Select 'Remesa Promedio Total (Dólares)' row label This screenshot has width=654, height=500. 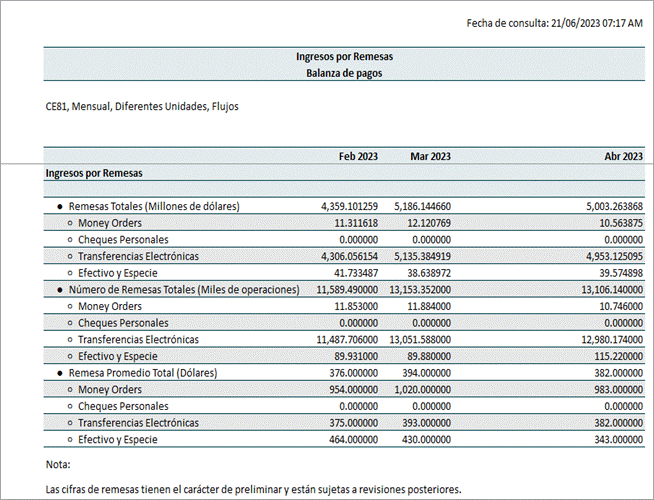coord(143,373)
